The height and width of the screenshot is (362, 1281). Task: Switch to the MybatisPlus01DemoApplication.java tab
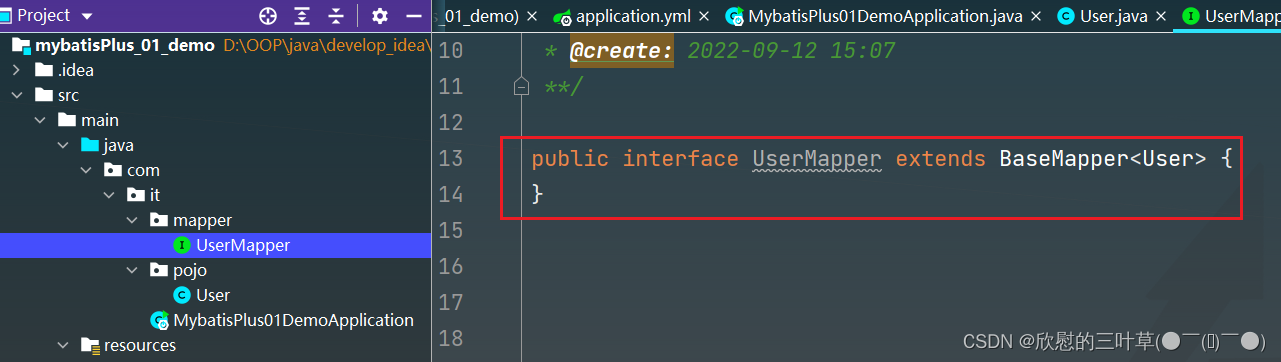[x=886, y=16]
